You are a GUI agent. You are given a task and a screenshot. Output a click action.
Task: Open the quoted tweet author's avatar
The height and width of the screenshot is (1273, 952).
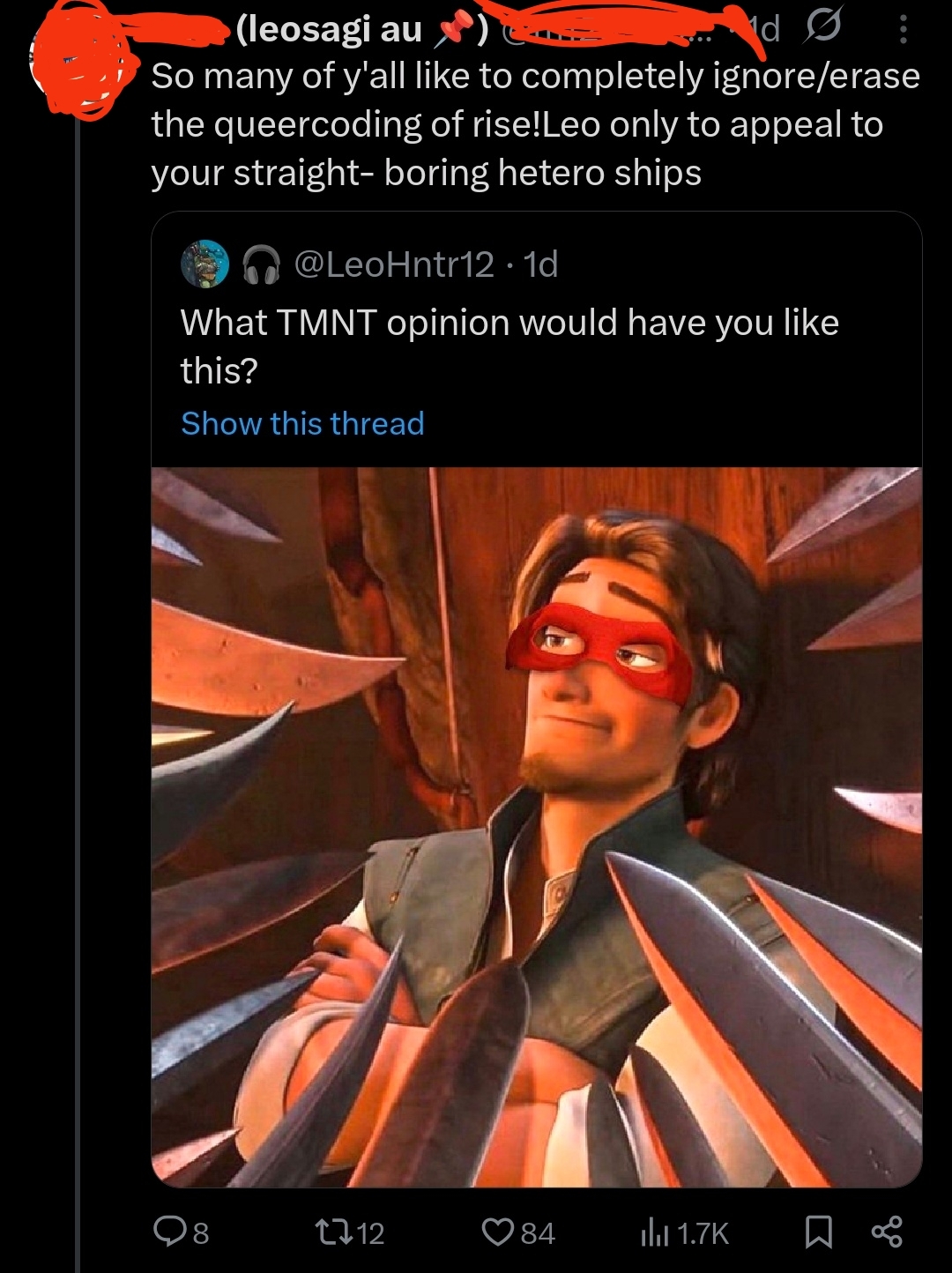point(205,264)
